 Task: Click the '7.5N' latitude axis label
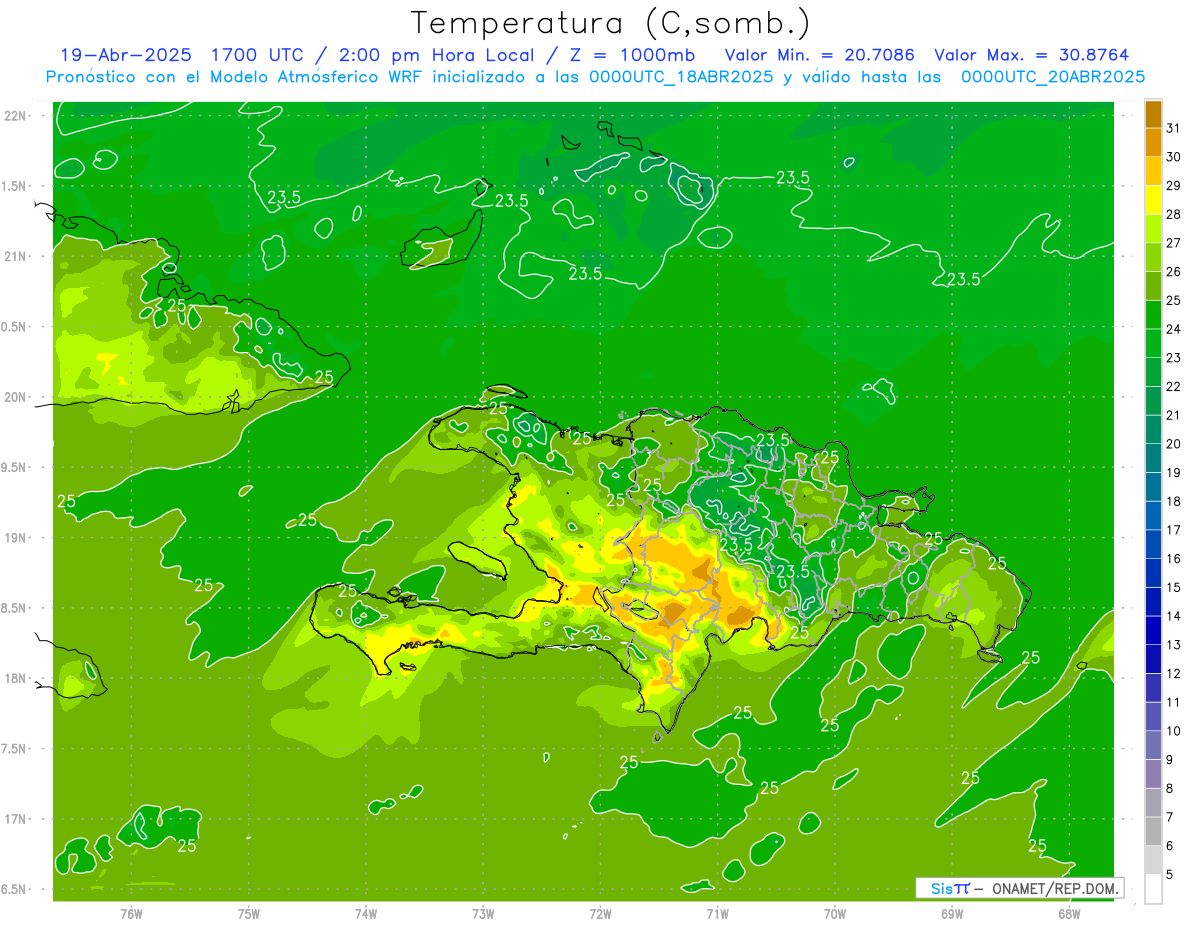(x=14, y=749)
